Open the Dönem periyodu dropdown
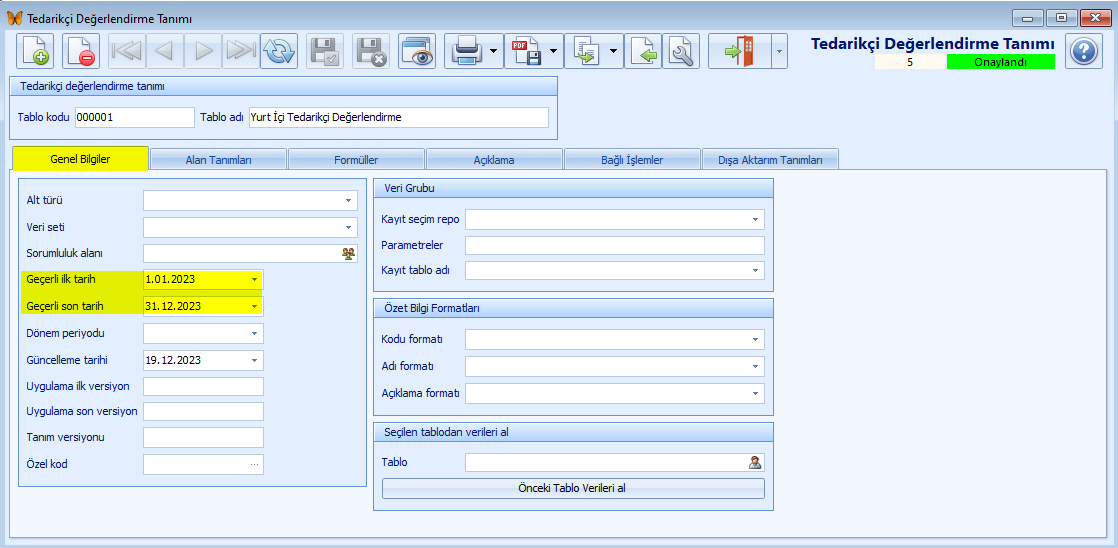Image resolution: width=1118 pixels, height=548 pixels. click(x=254, y=333)
